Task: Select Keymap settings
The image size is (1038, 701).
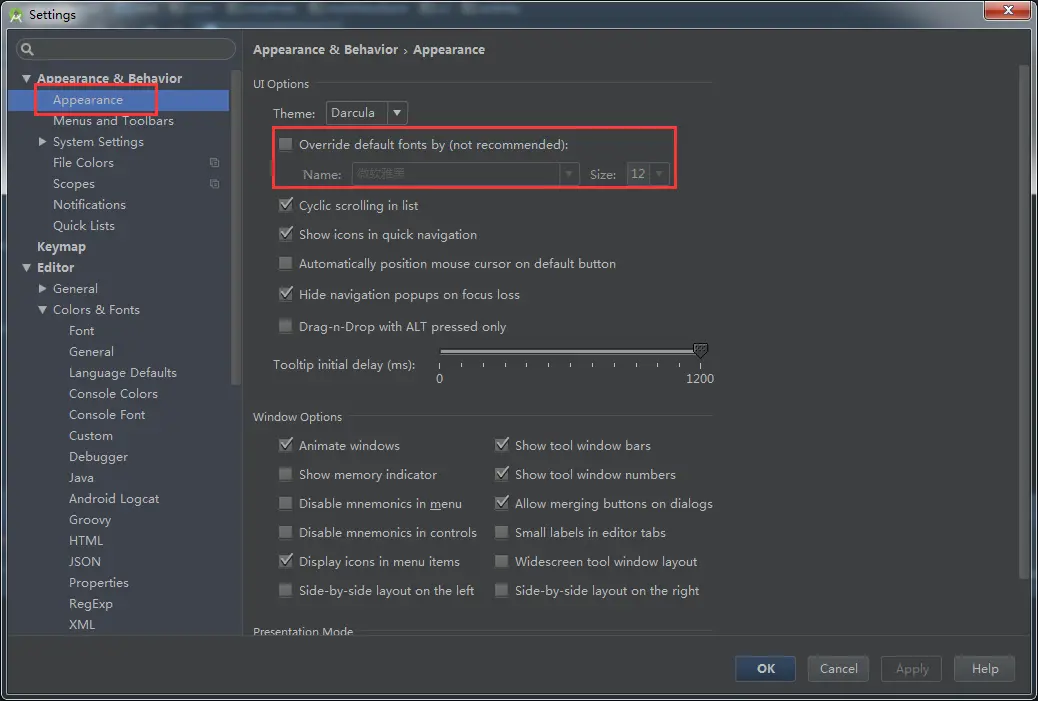Action: (61, 247)
